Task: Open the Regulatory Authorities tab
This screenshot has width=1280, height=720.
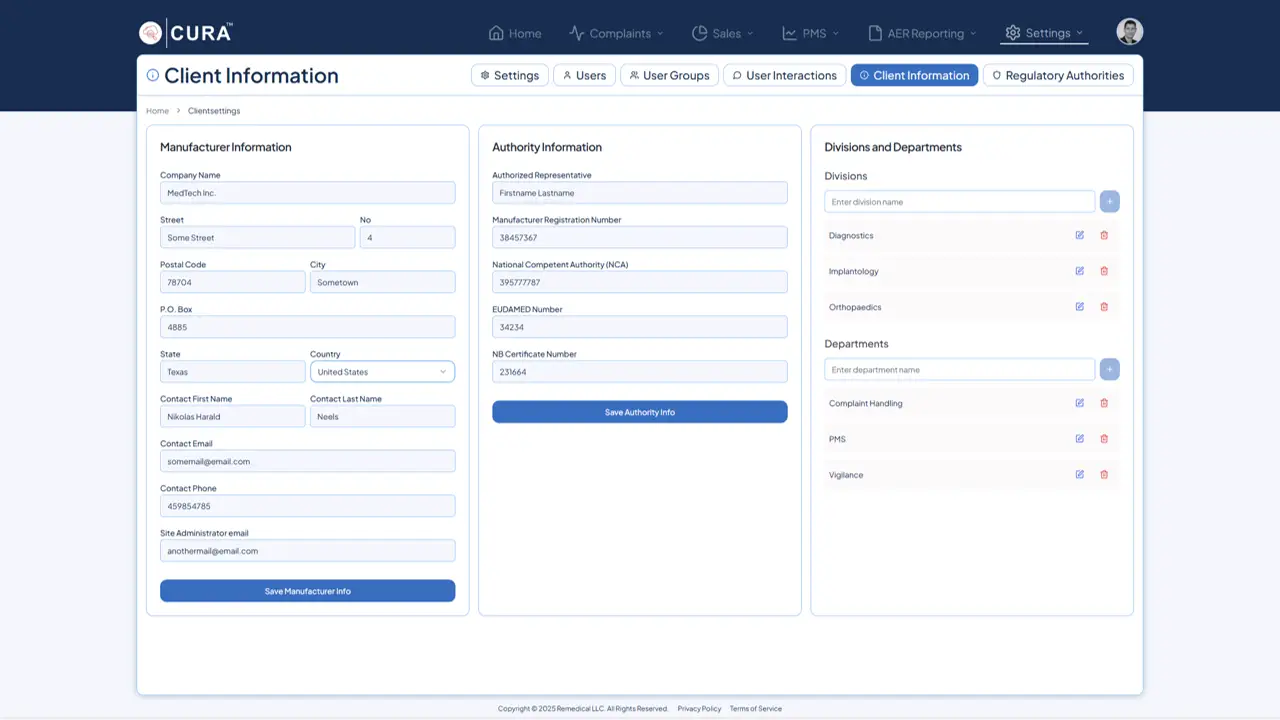Action: coord(1057,75)
